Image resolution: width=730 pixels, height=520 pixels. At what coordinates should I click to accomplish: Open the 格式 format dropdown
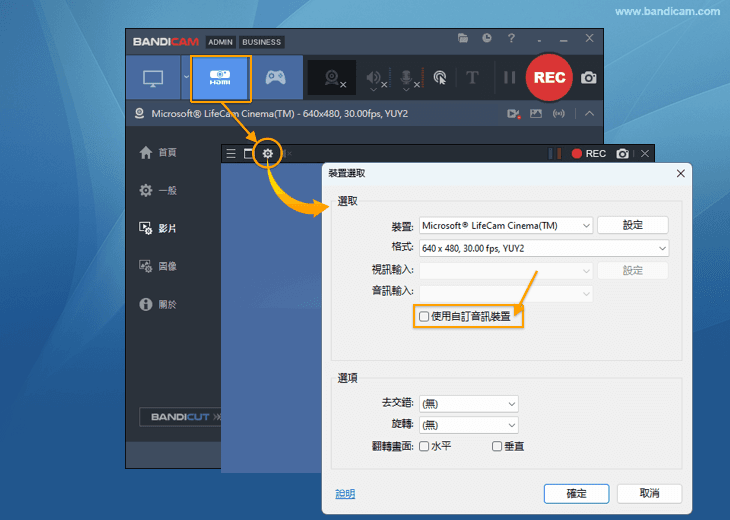(544, 249)
